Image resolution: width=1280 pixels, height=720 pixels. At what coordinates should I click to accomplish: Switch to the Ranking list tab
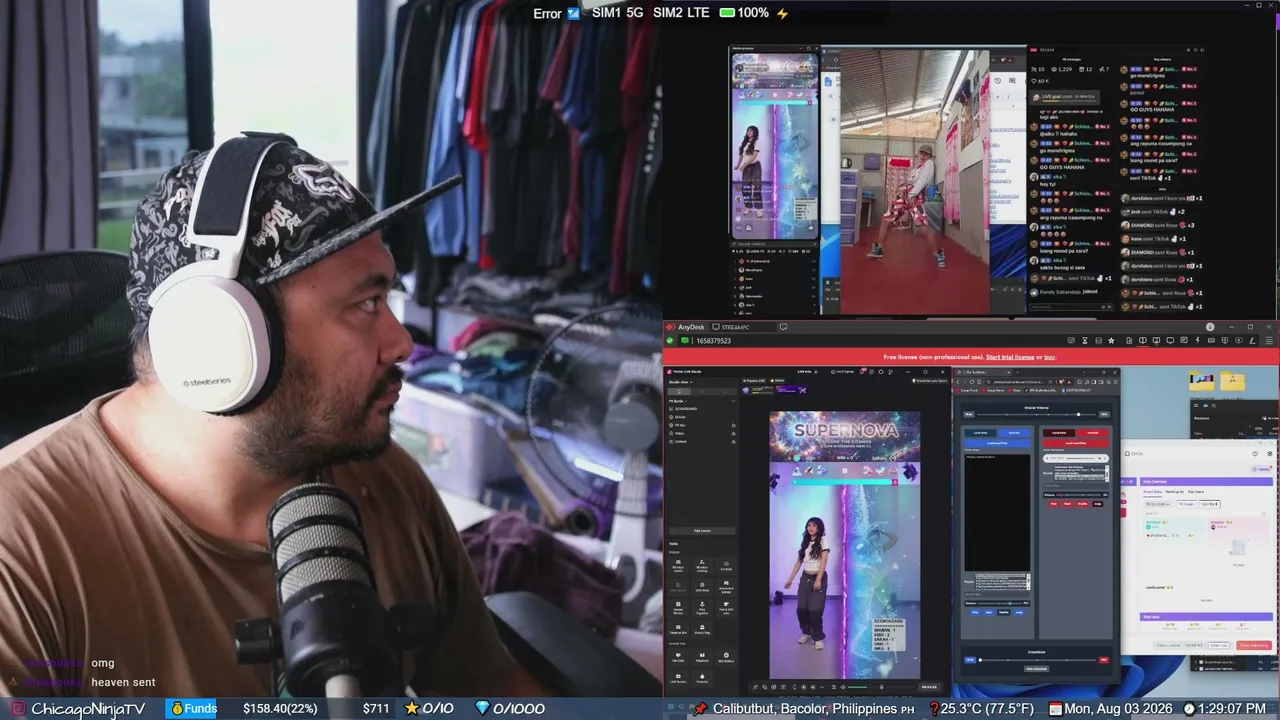coord(1174,491)
